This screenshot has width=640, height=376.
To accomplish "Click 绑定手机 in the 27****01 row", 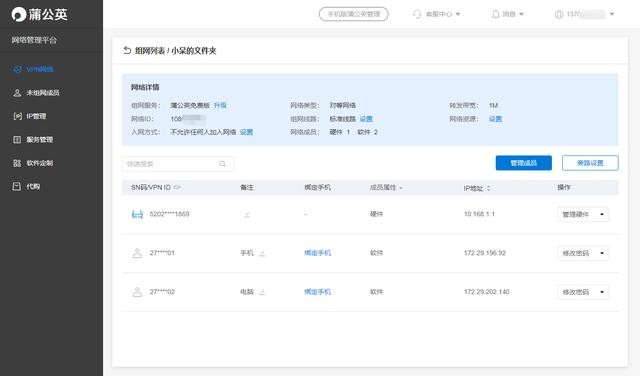I will coord(317,253).
